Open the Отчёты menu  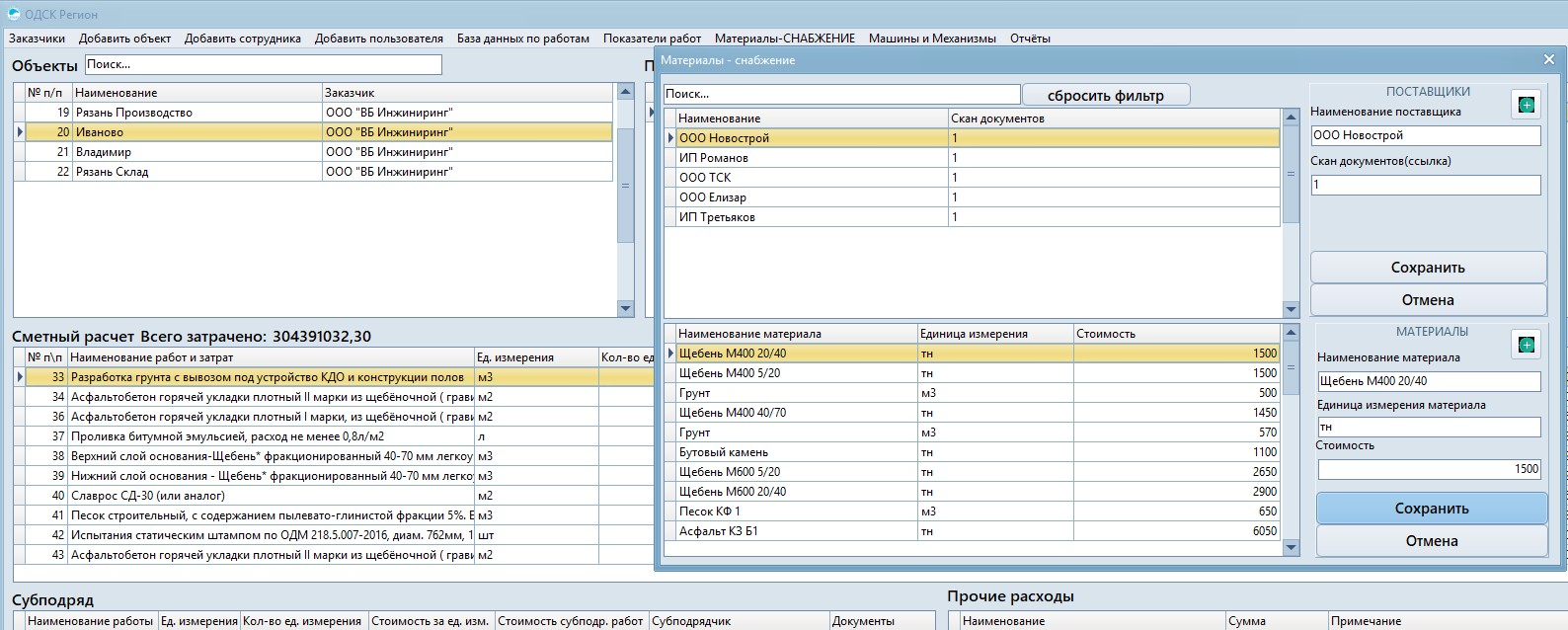tap(1030, 39)
